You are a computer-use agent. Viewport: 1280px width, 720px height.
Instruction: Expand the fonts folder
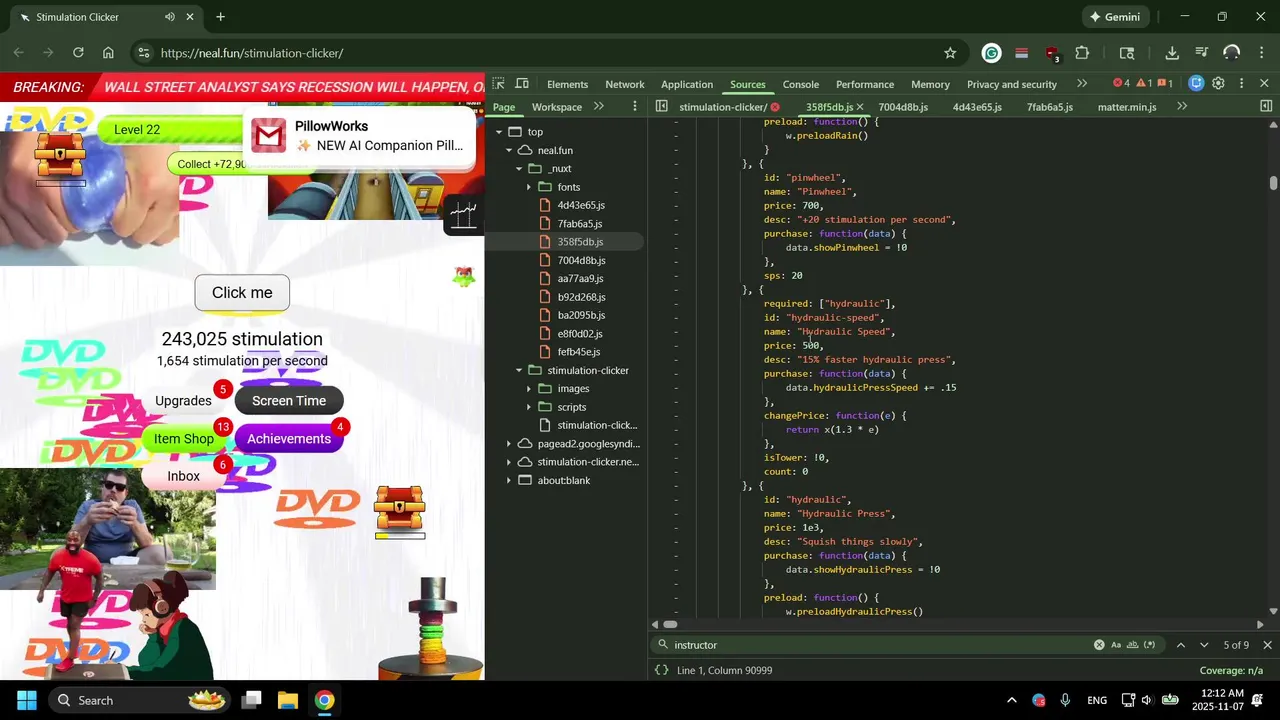528,187
